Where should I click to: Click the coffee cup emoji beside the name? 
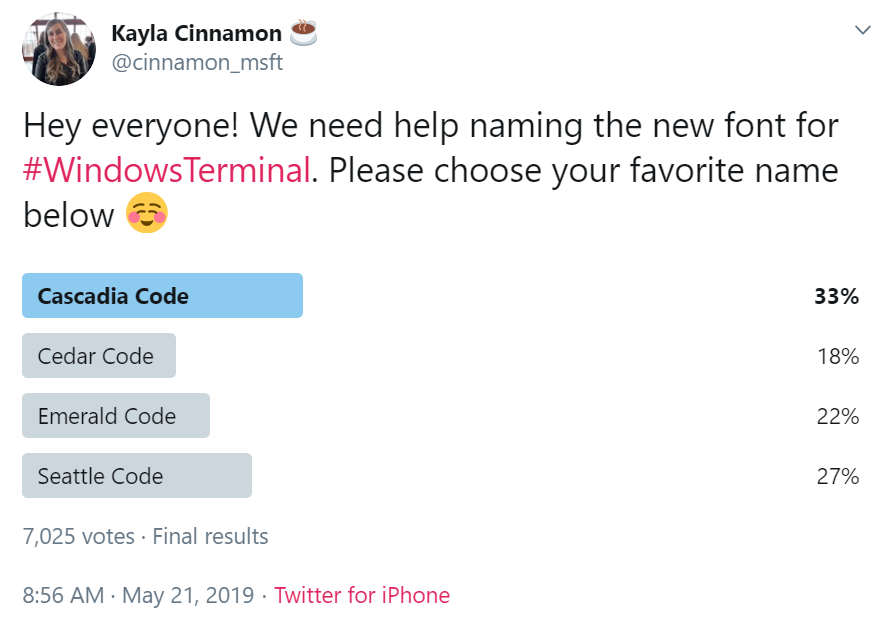303,33
